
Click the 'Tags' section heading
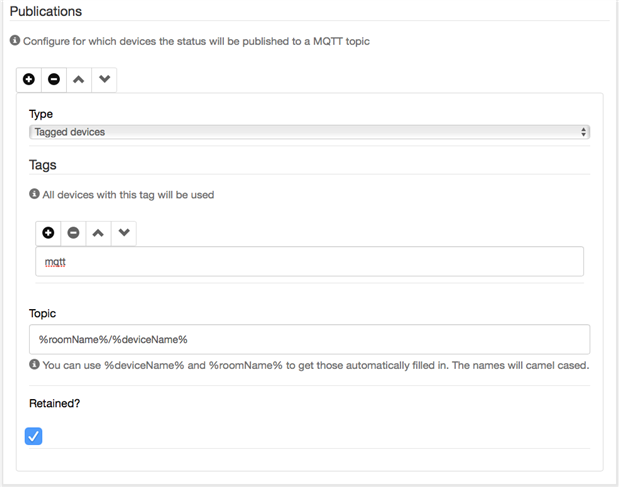point(43,164)
